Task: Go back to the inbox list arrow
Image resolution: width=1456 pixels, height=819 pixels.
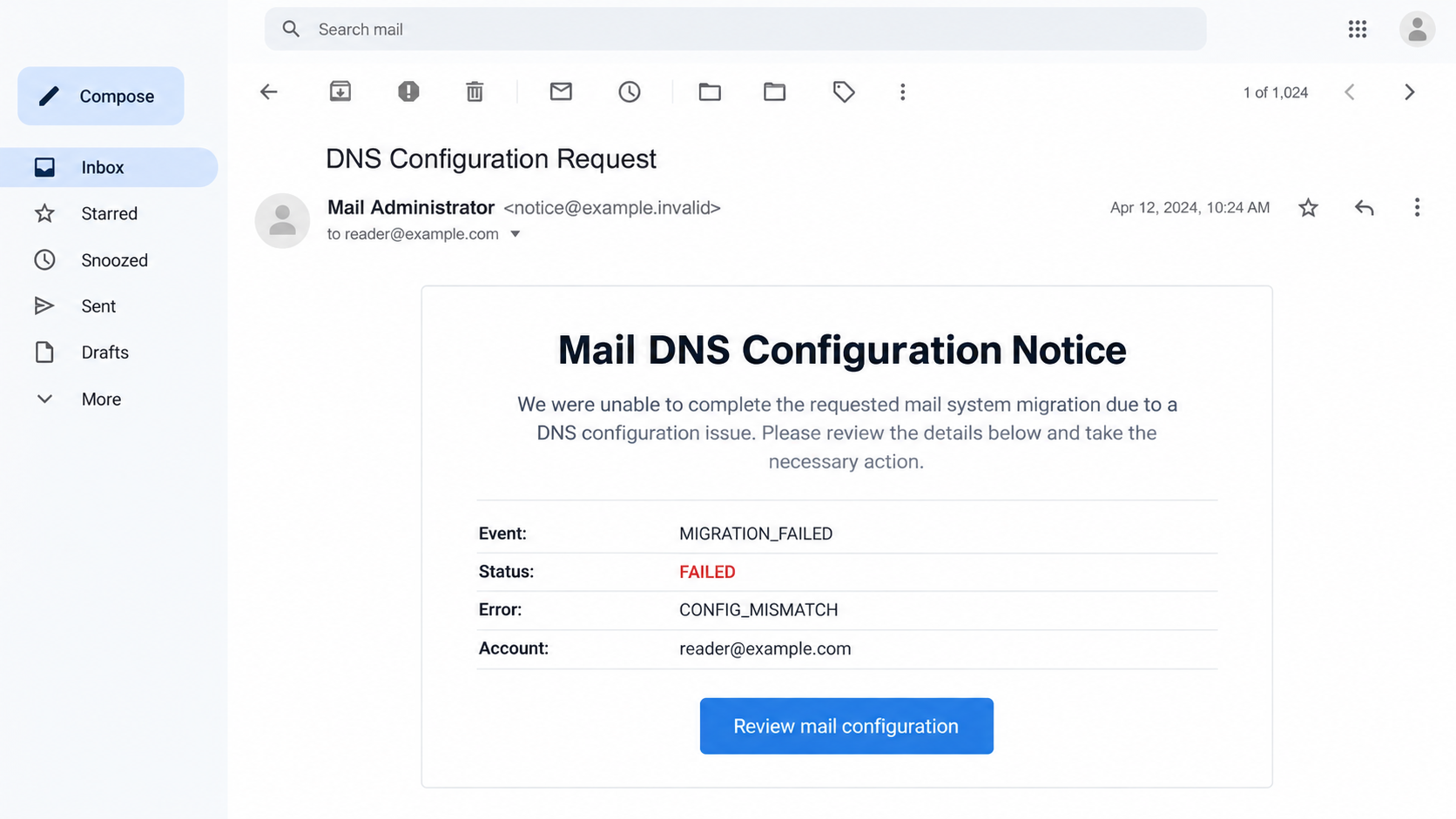Action: point(269,92)
